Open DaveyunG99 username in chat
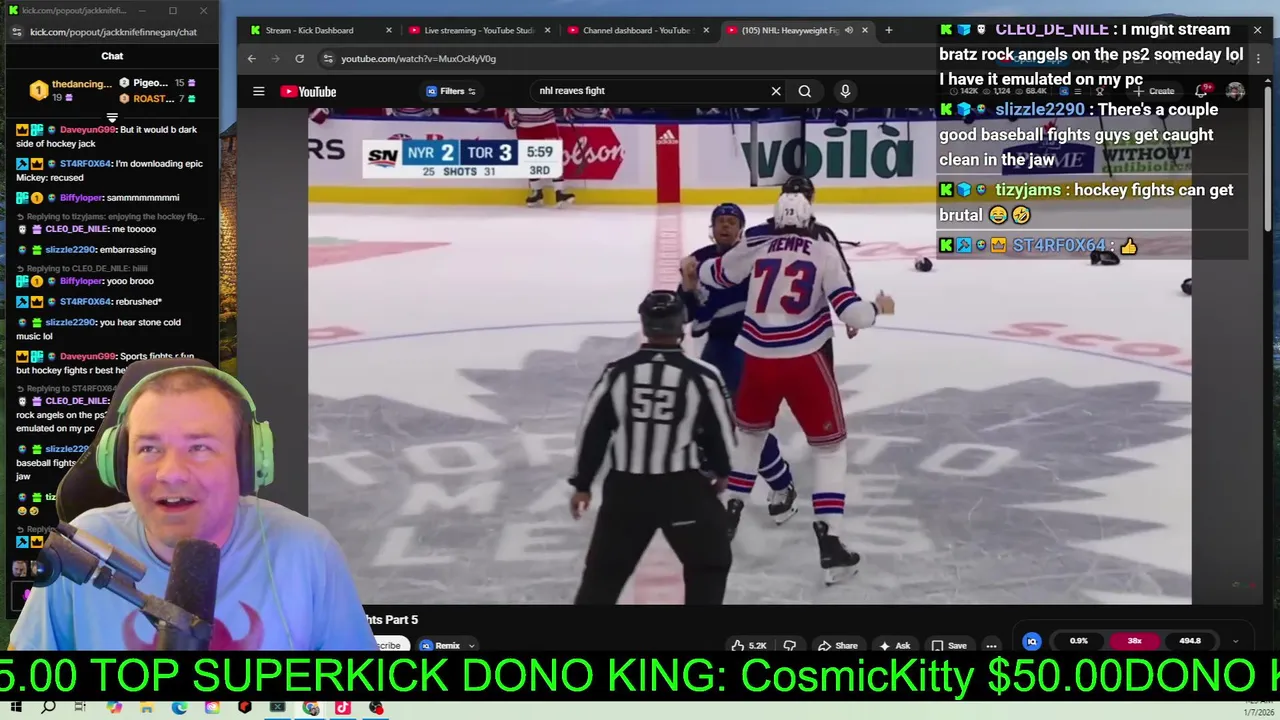The height and width of the screenshot is (720, 1280). [87, 130]
